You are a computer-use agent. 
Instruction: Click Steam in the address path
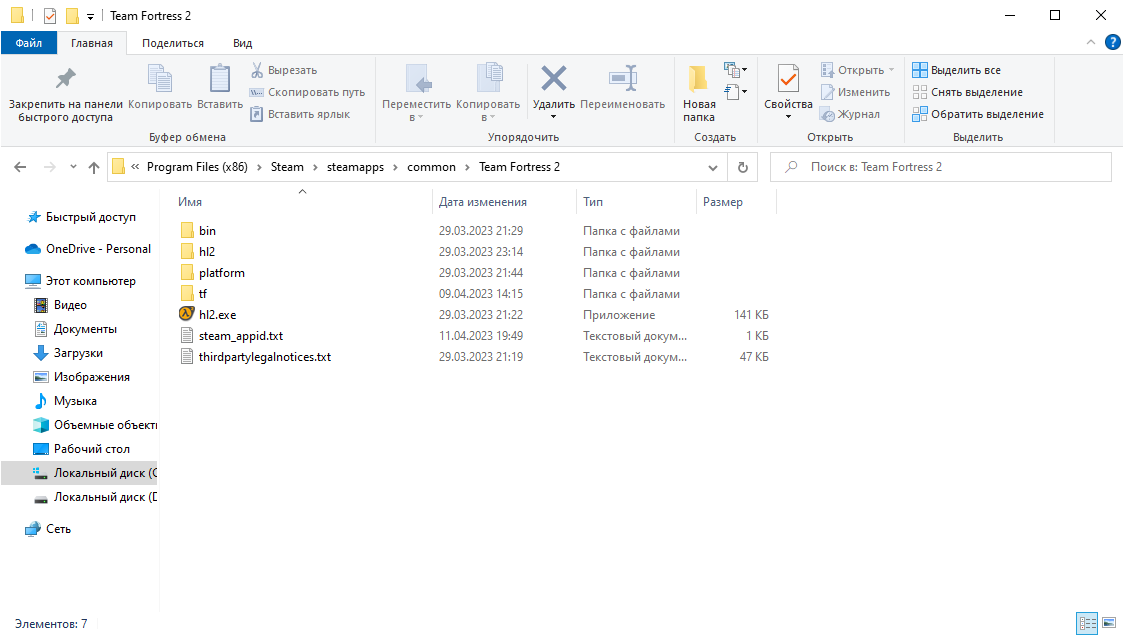[287, 167]
